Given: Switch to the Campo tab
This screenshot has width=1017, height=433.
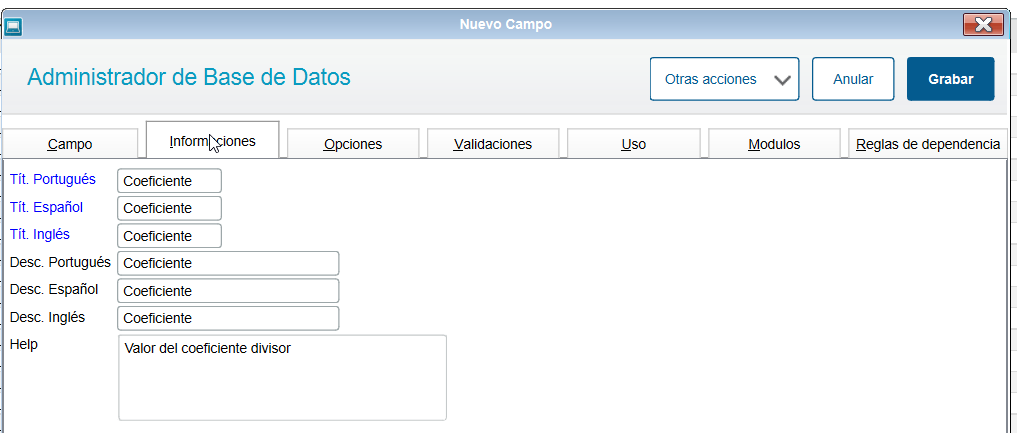Looking at the screenshot, I should [70, 144].
